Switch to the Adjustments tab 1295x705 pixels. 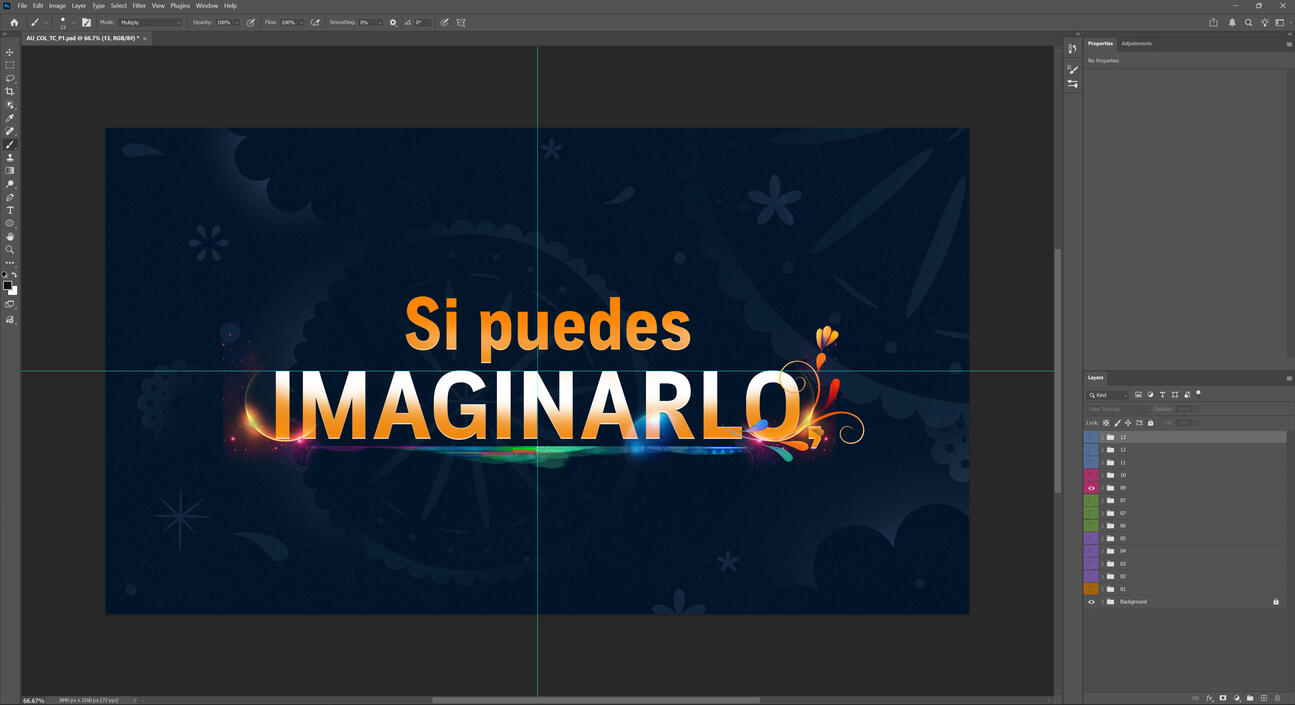(1136, 43)
